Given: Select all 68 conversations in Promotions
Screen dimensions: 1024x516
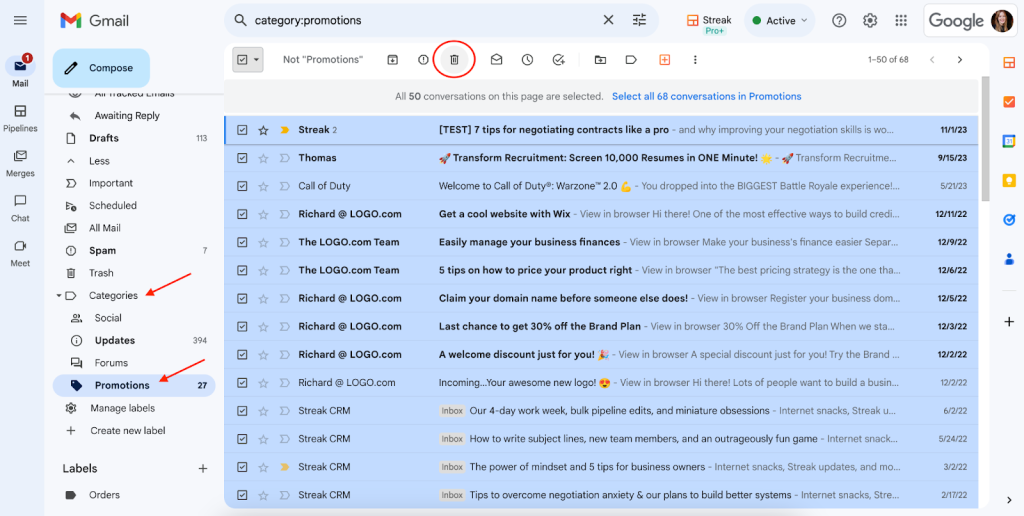Looking at the screenshot, I should click(x=707, y=96).
